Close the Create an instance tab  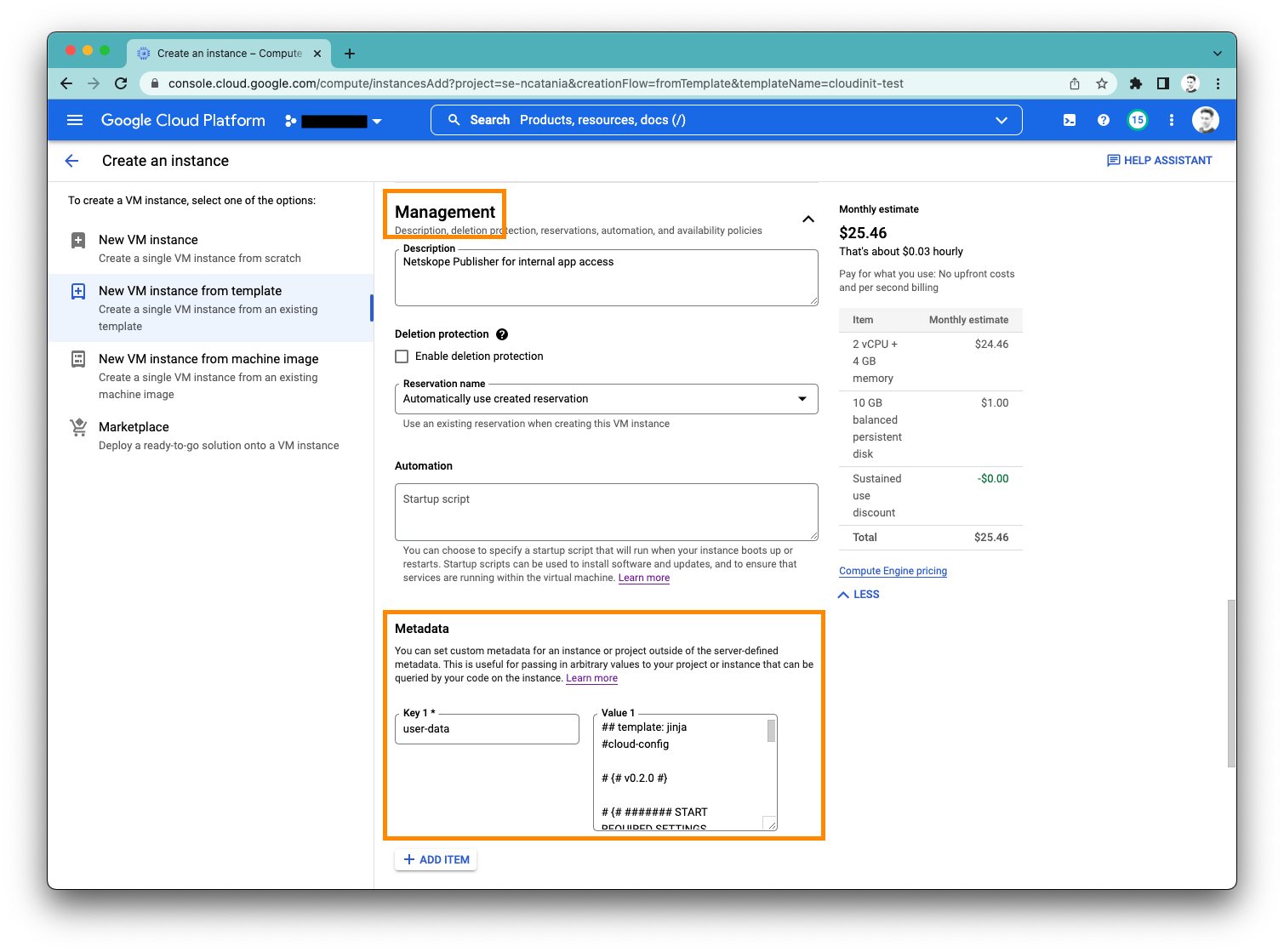[317, 54]
